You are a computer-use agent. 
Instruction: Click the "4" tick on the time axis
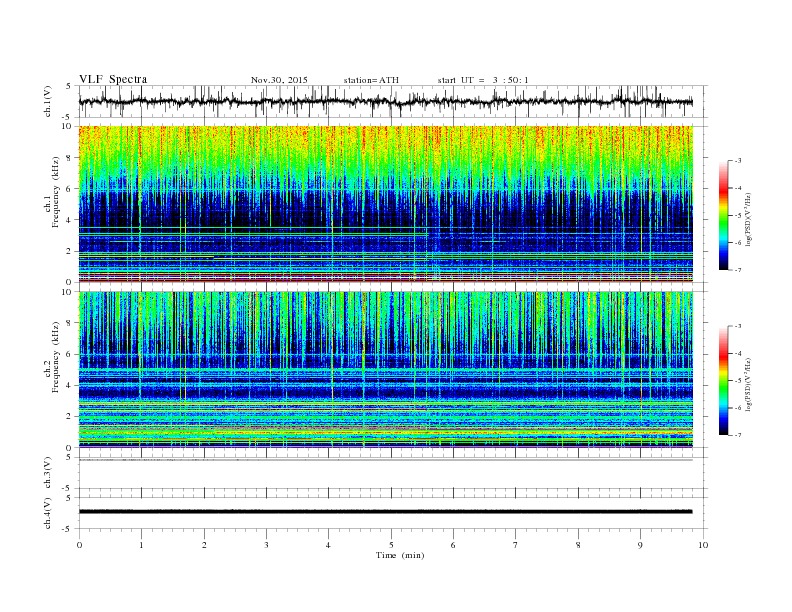(x=329, y=545)
